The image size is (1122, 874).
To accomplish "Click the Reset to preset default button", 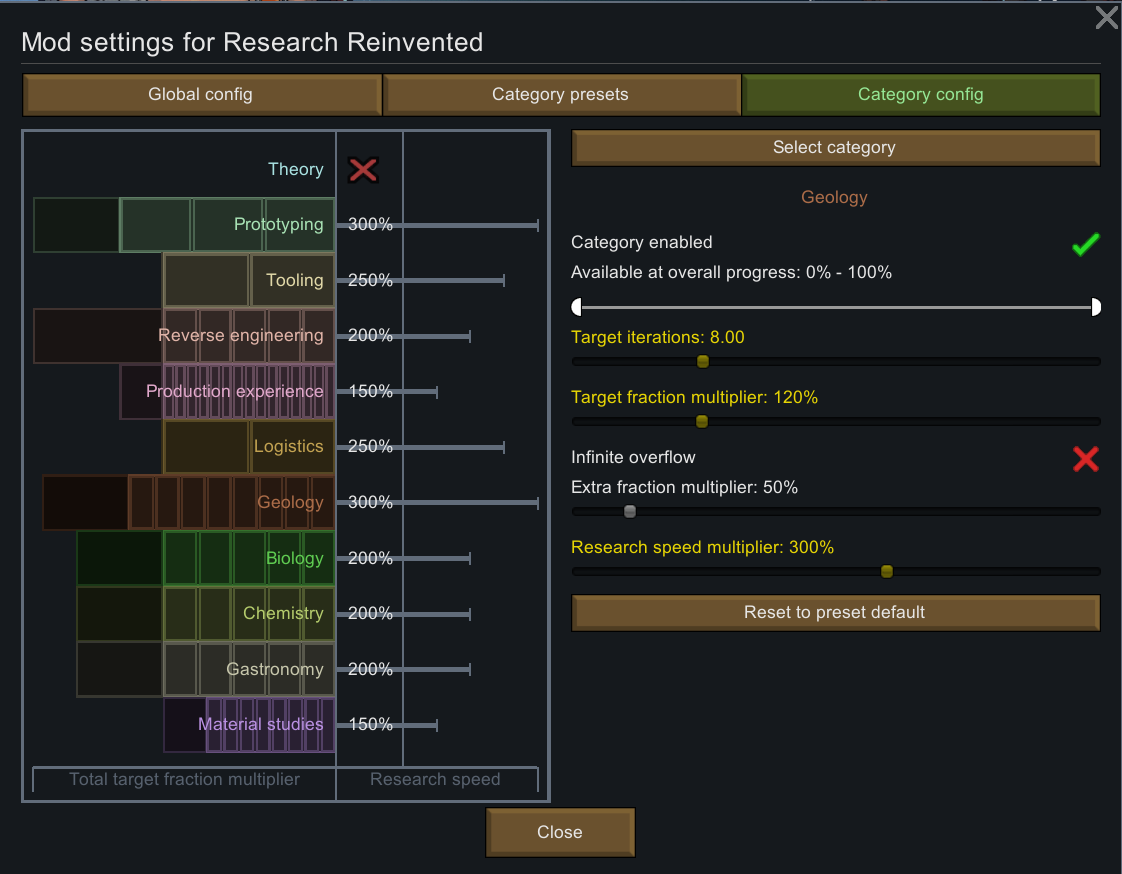I will click(x=835, y=613).
